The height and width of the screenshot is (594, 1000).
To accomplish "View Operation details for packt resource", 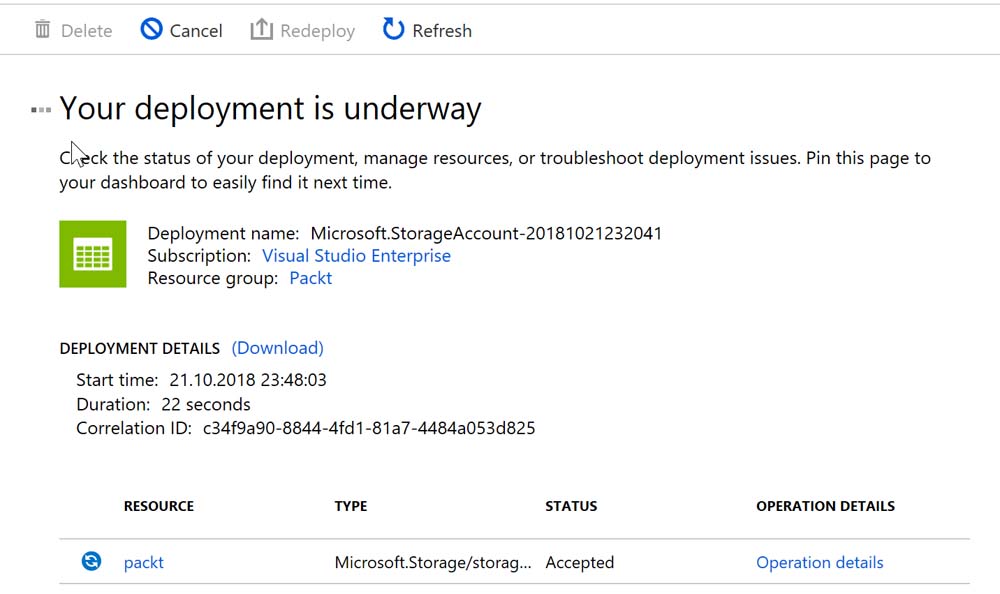I will tap(819, 563).
